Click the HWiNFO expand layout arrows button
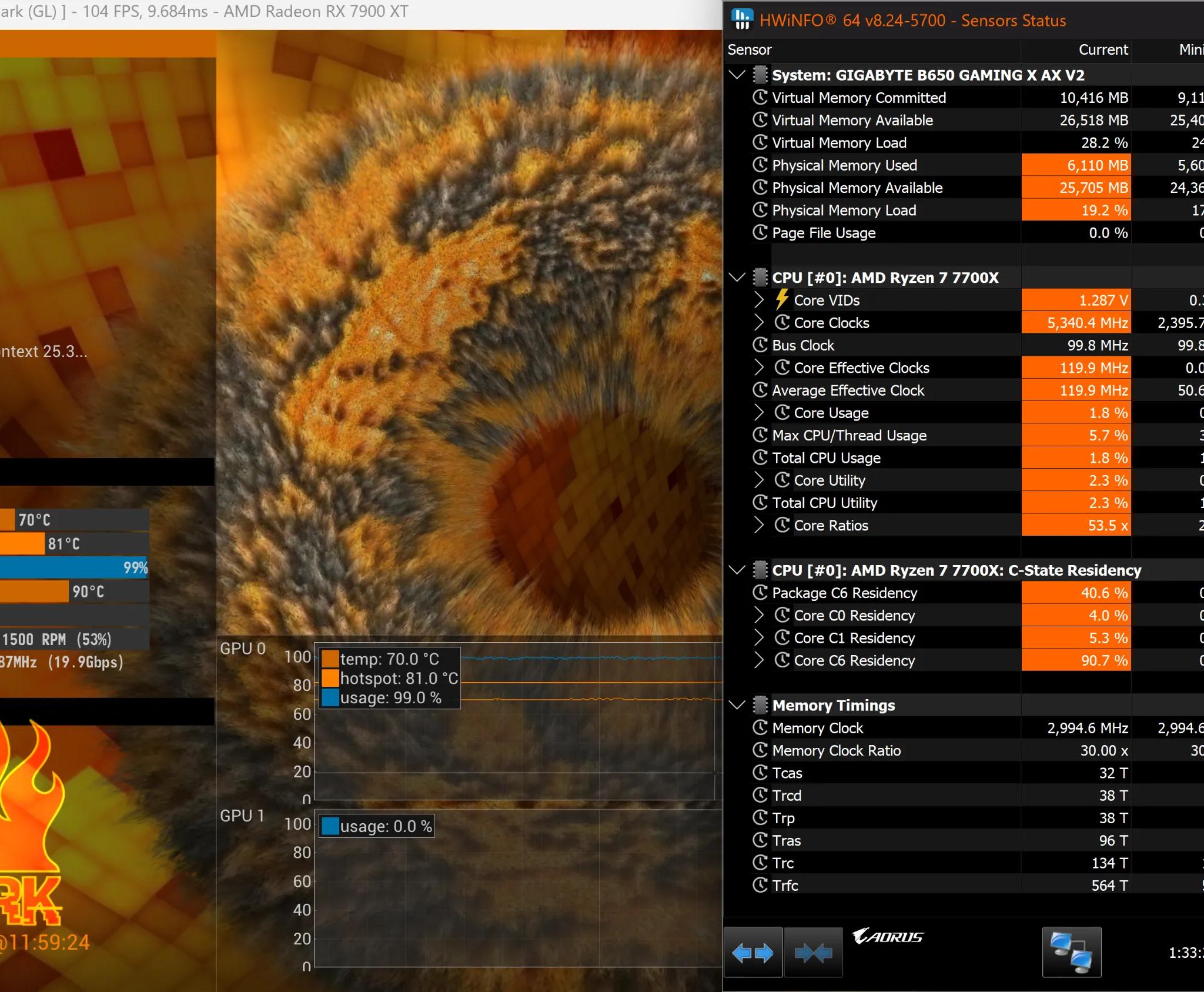 coord(753,953)
